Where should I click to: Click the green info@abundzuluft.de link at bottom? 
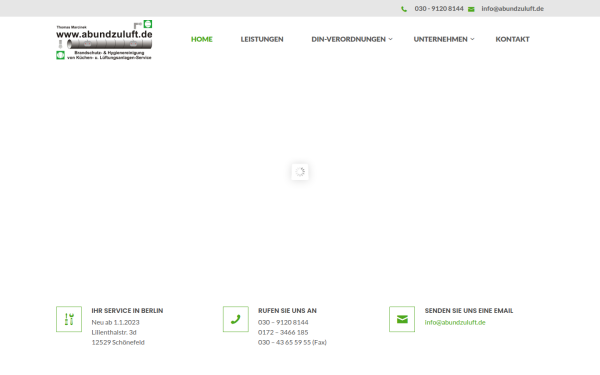455,322
